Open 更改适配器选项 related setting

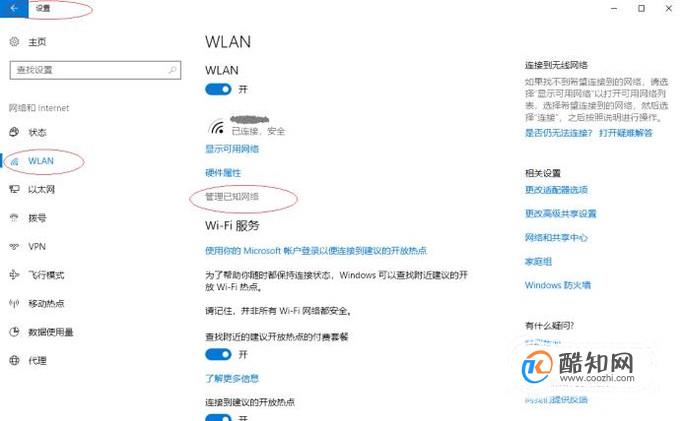pyautogui.click(x=556, y=190)
